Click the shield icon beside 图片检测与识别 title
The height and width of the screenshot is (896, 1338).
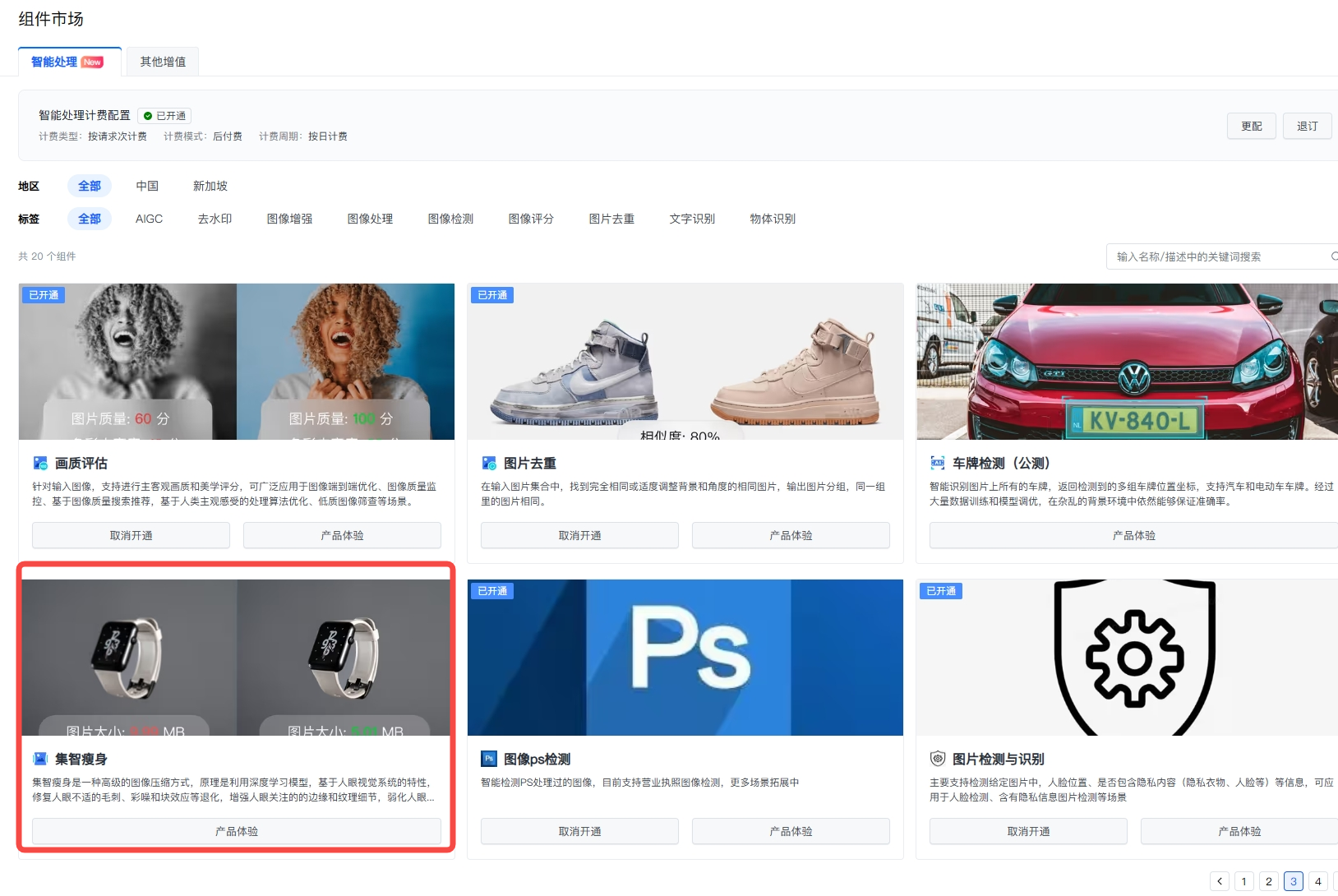pos(938,759)
